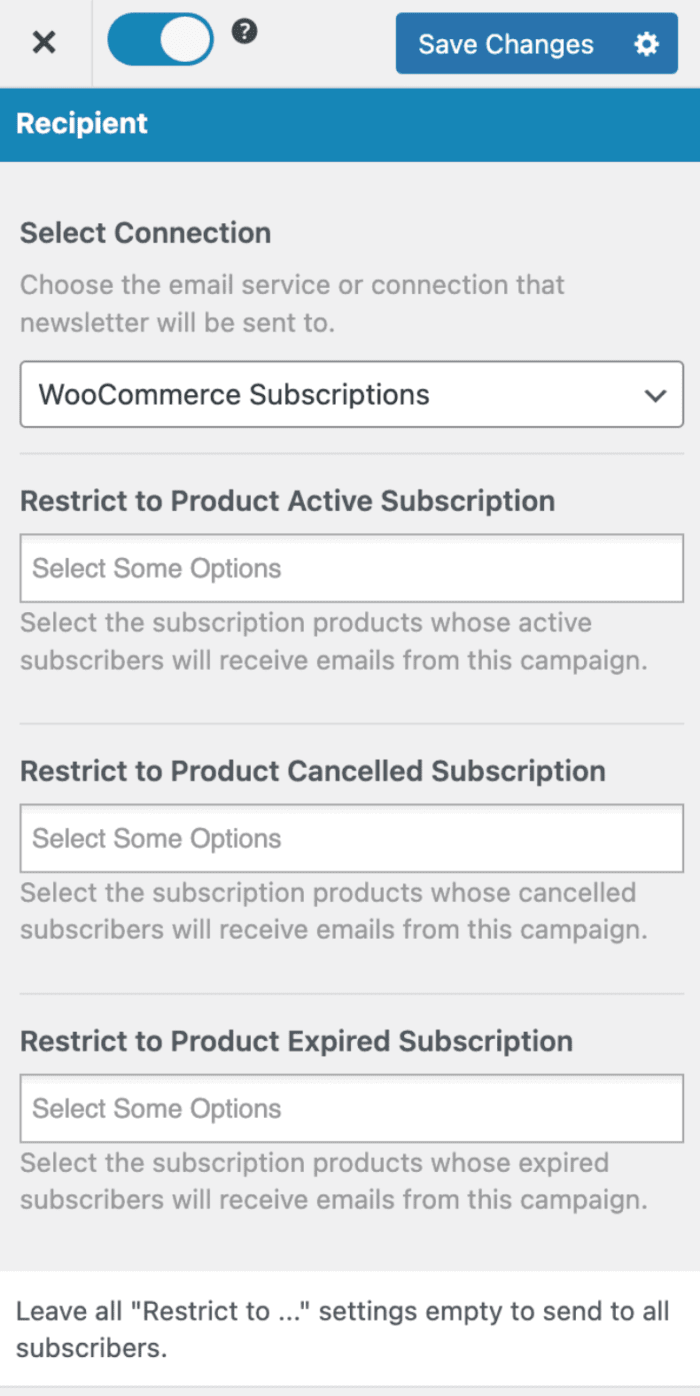Click the Restrict to Product Expired Subscription label

(297, 1041)
